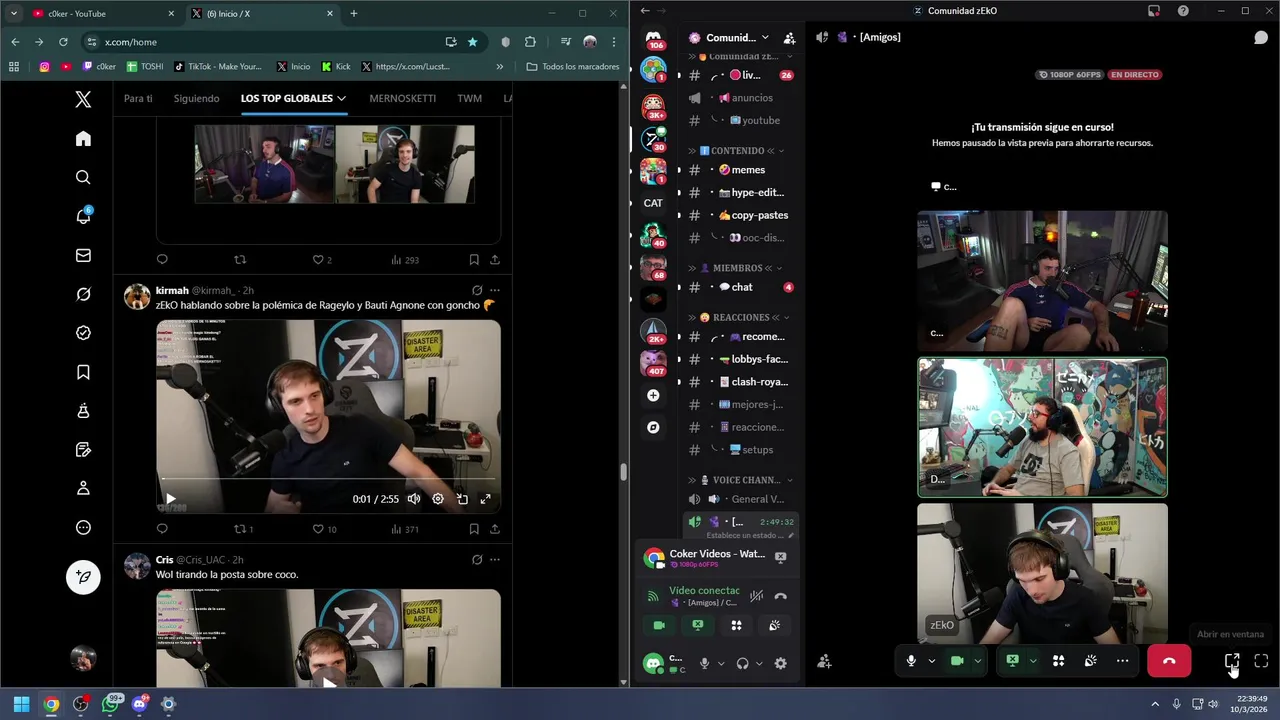Switch to Siguiendo tab

click(196, 98)
